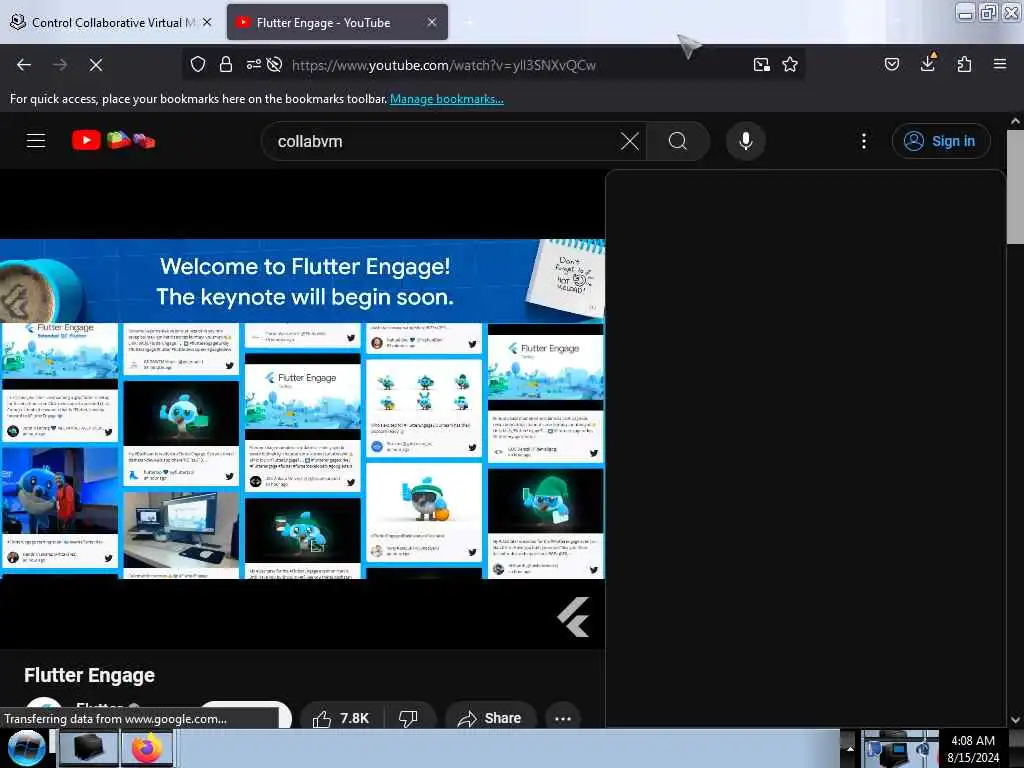Share the Flutter Engage video
This screenshot has width=1024, height=768.
490,718
